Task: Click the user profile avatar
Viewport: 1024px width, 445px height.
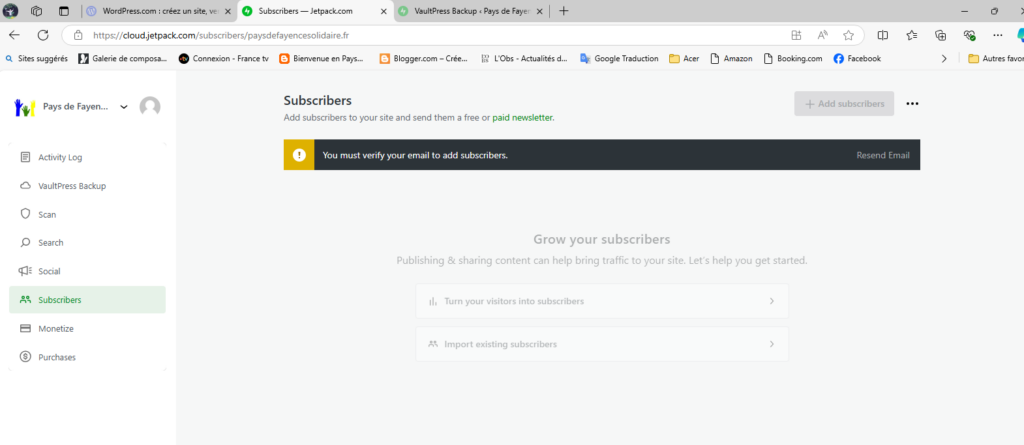Action: 150,107
